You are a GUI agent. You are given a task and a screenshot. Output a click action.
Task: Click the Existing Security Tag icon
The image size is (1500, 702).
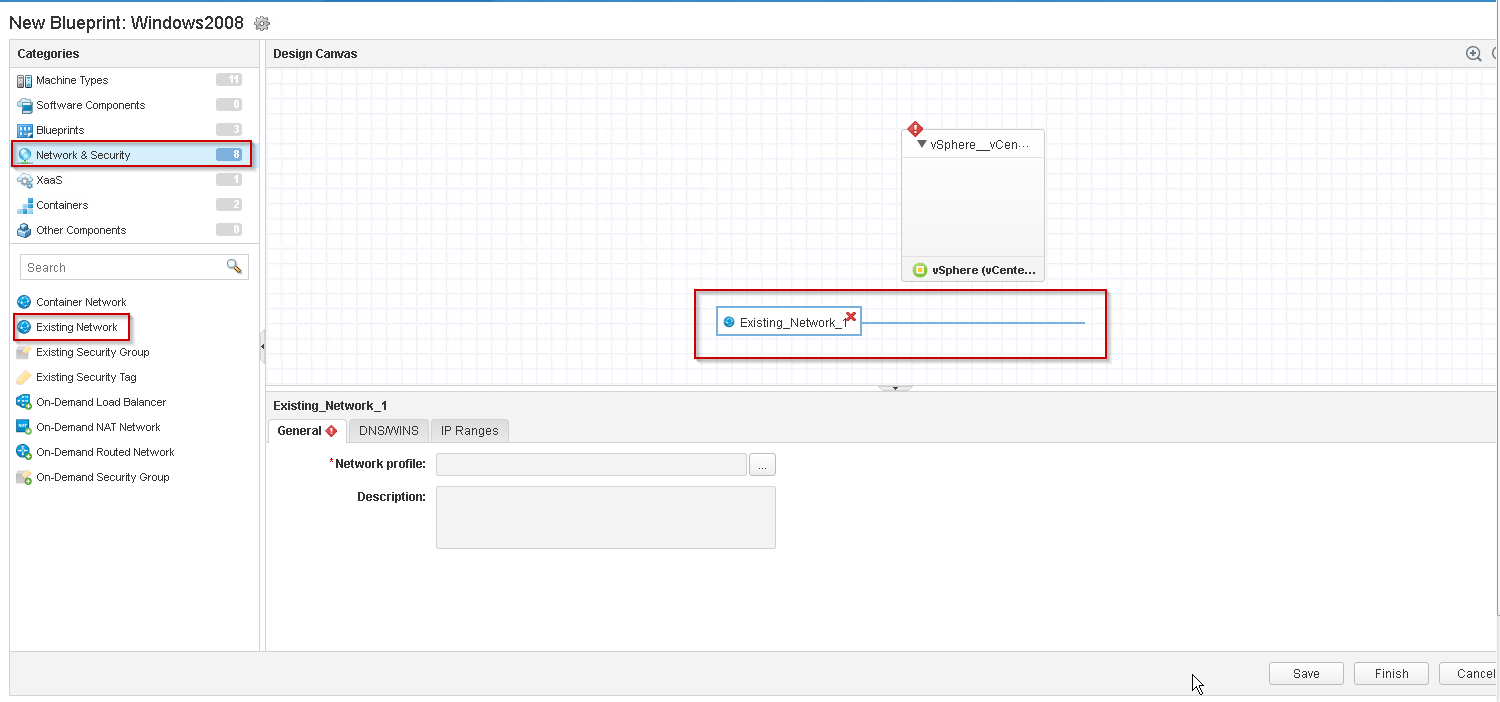[x=24, y=377]
